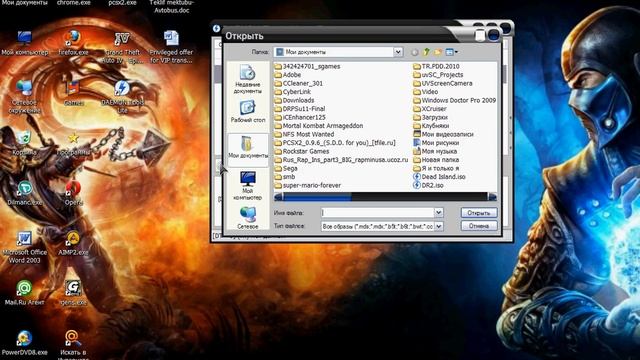Select the super-mario-forever folder
Screen dimensions: 640x360
[308, 185]
